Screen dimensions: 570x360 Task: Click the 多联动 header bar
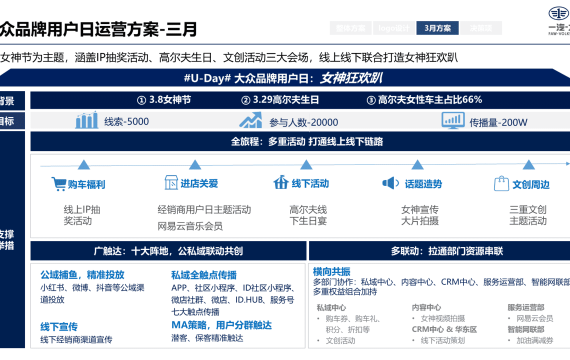coord(439,251)
